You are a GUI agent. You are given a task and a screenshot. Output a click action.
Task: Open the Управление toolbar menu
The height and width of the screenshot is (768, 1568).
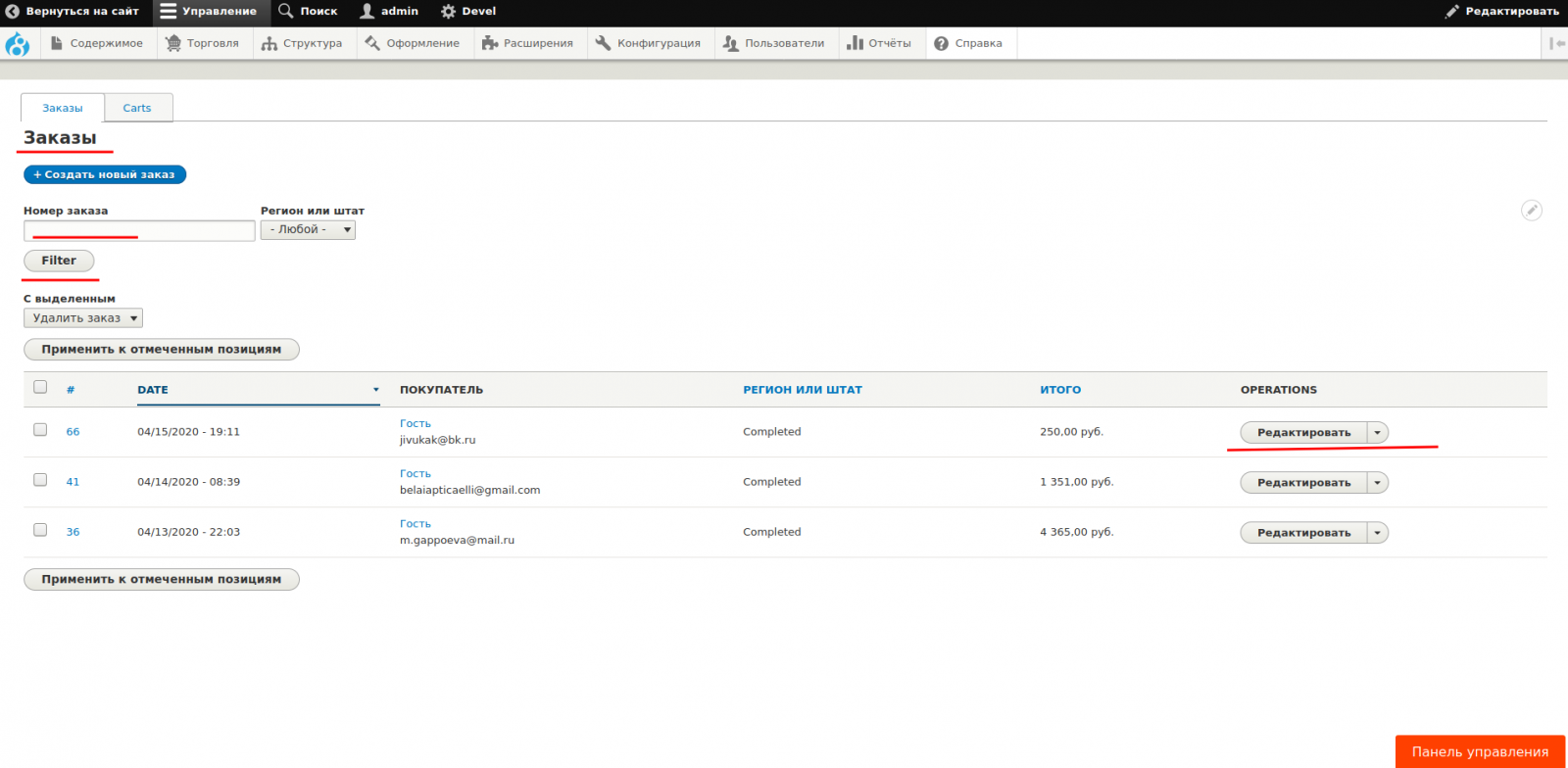coord(209,12)
